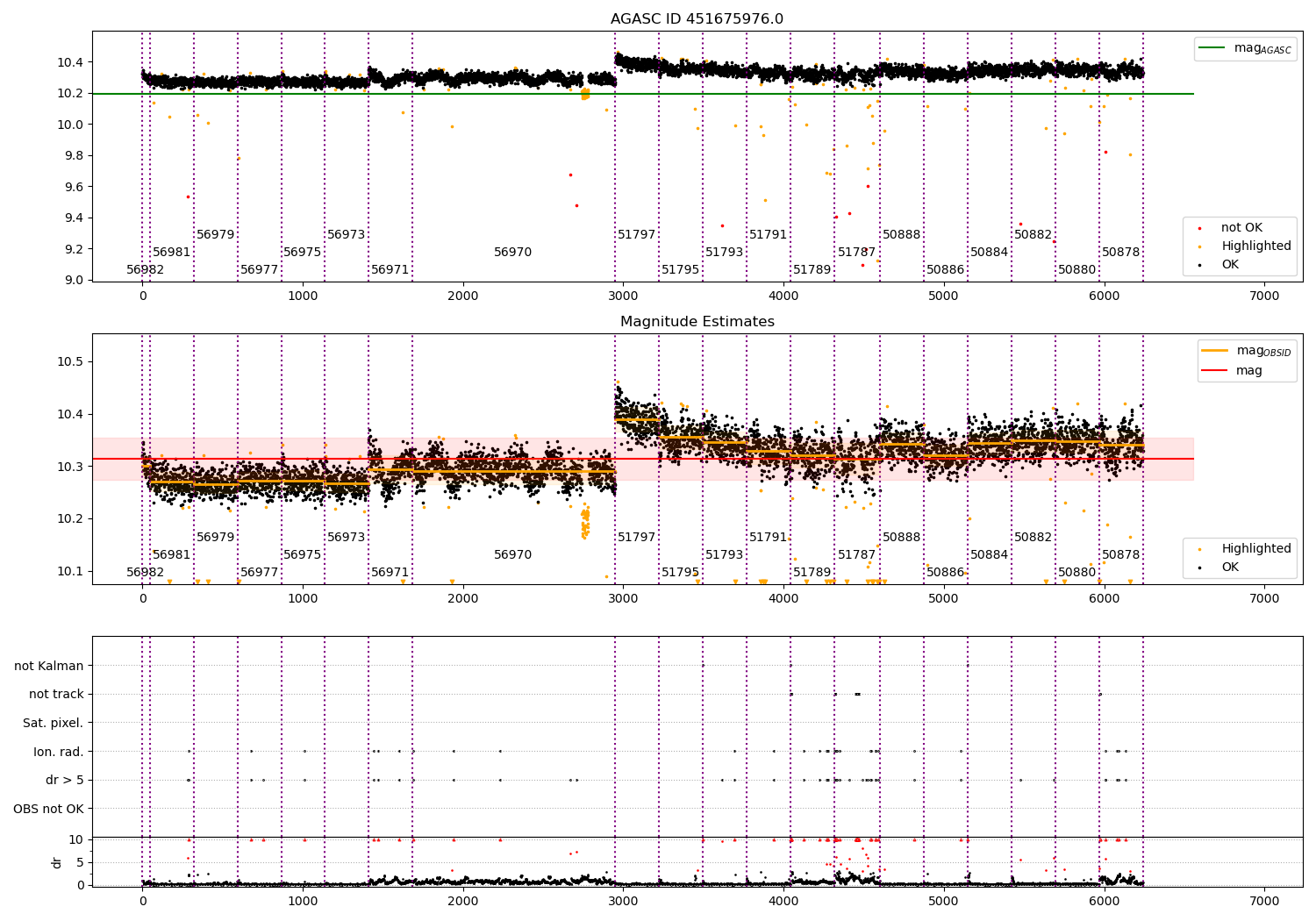Click obsid label 51789 in the top plot

coord(812,270)
